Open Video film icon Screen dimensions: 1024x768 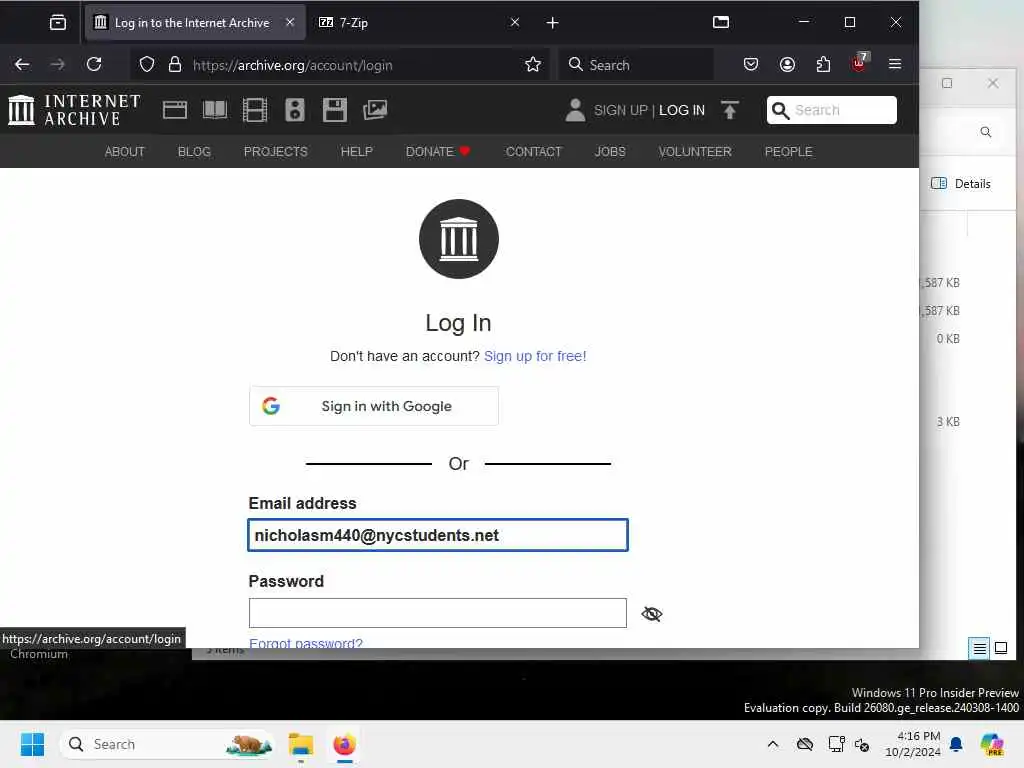pyautogui.click(x=255, y=110)
